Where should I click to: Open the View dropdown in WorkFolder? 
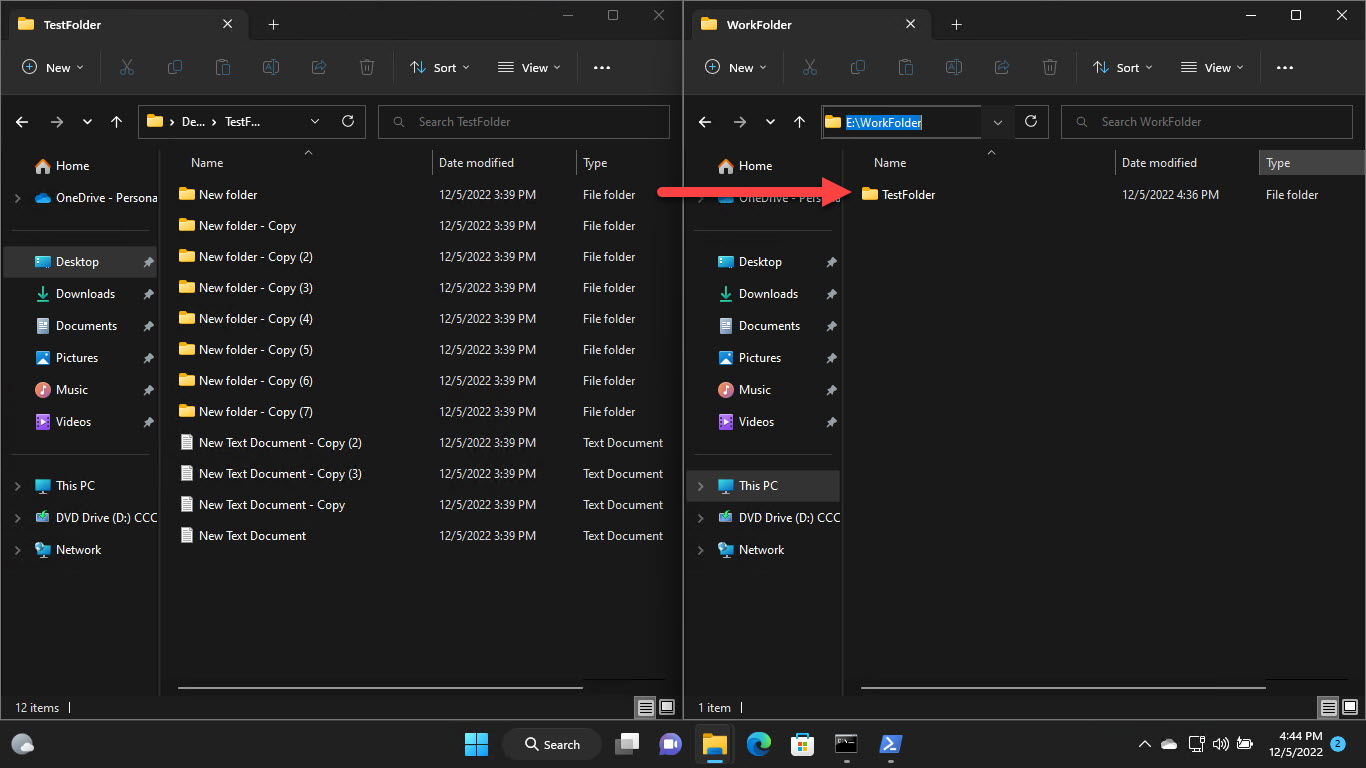1212,67
